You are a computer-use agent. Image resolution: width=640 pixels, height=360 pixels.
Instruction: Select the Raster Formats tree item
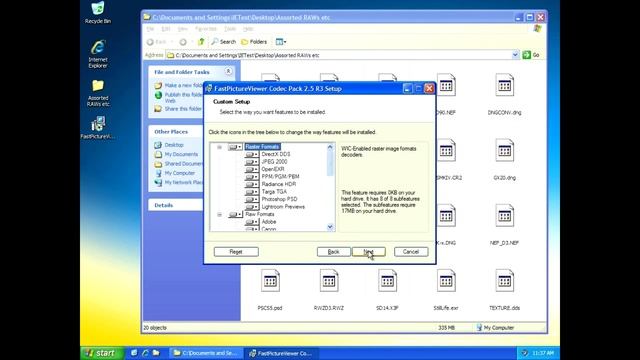262,147
